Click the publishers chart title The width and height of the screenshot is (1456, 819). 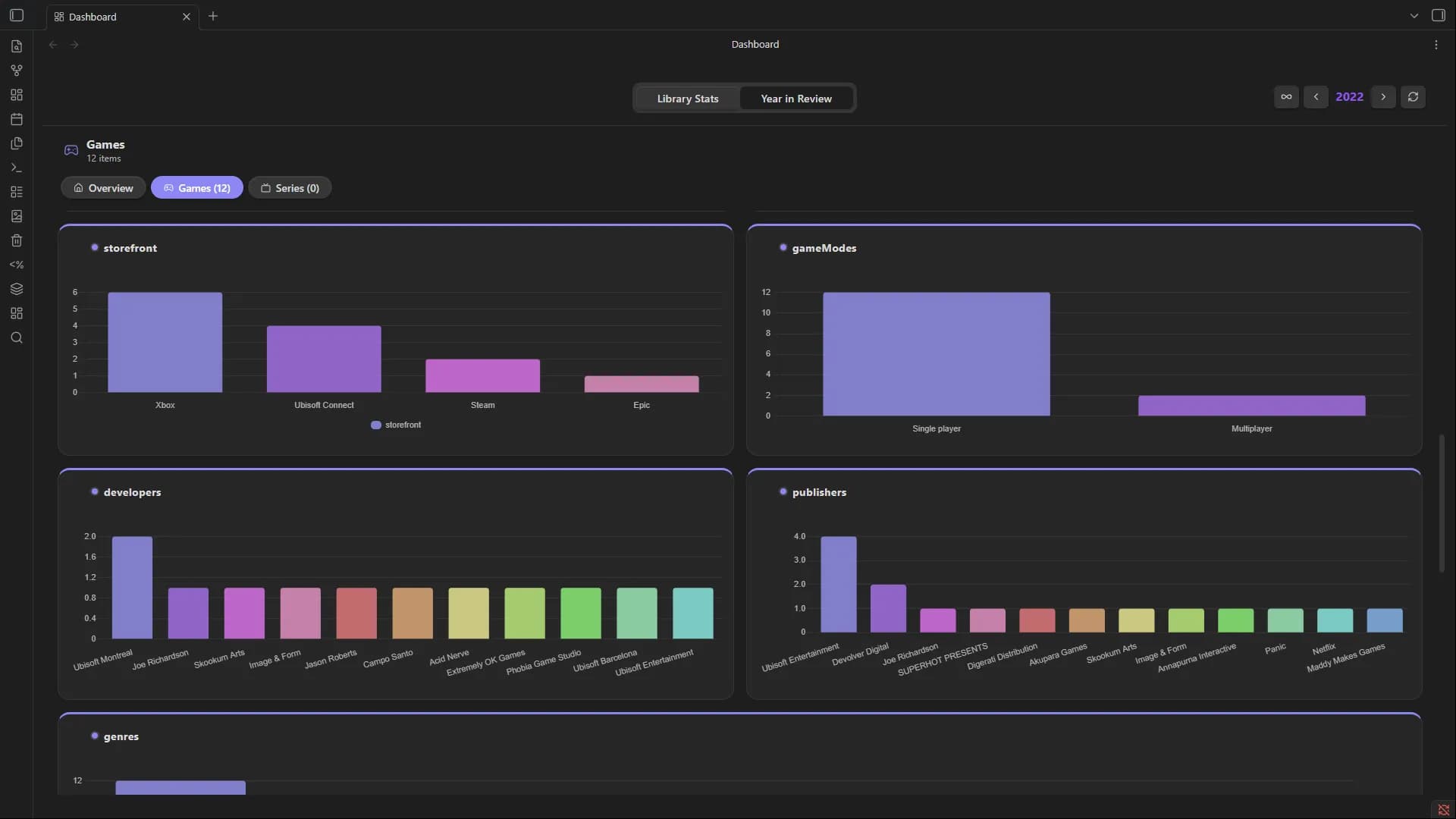coord(819,492)
